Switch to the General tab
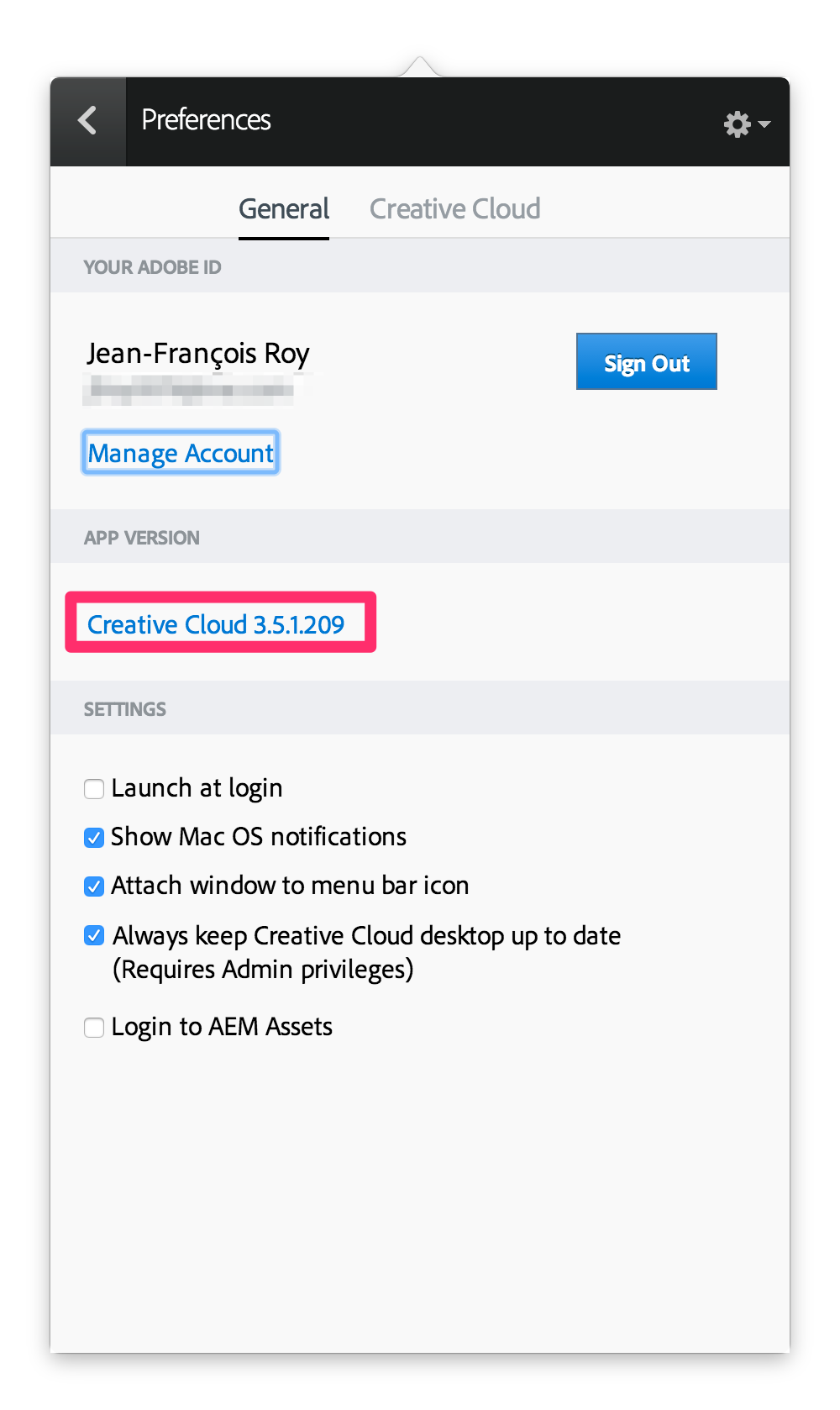Viewport: 840px width, 1410px height. pyautogui.click(x=284, y=209)
